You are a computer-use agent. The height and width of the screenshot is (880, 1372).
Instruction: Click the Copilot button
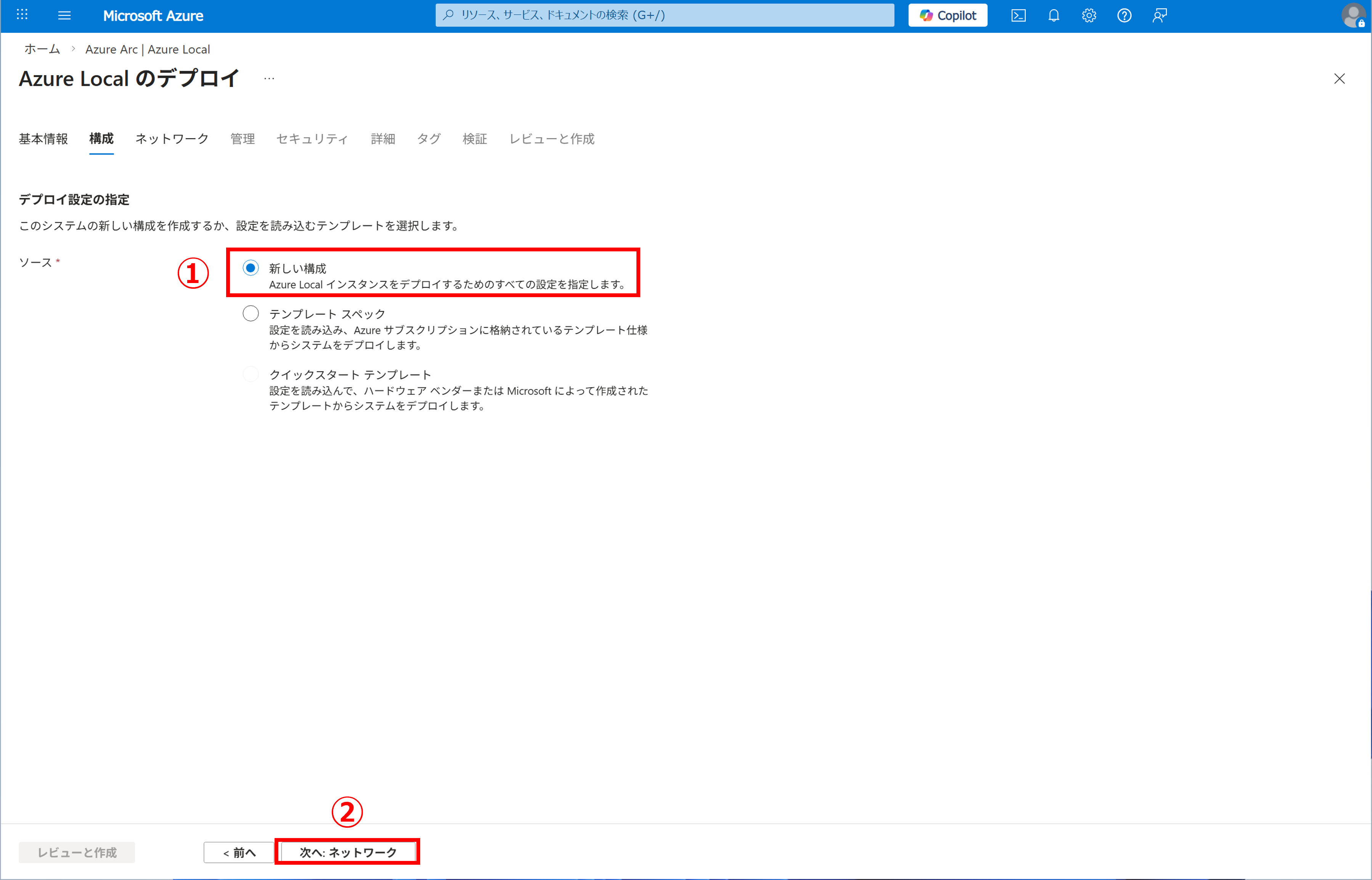pyautogui.click(x=948, y=15)
